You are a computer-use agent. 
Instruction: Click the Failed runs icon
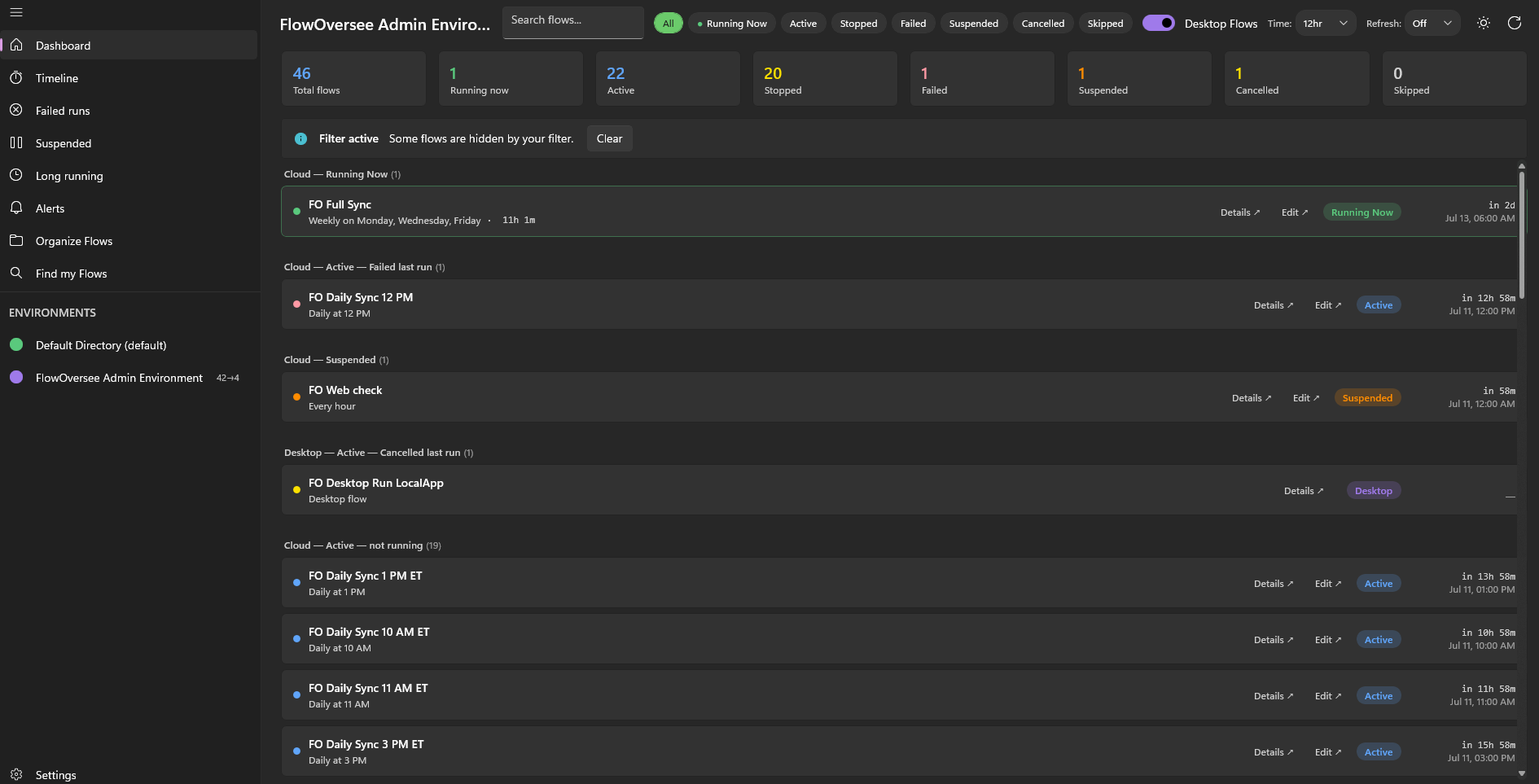coord(16,110)
